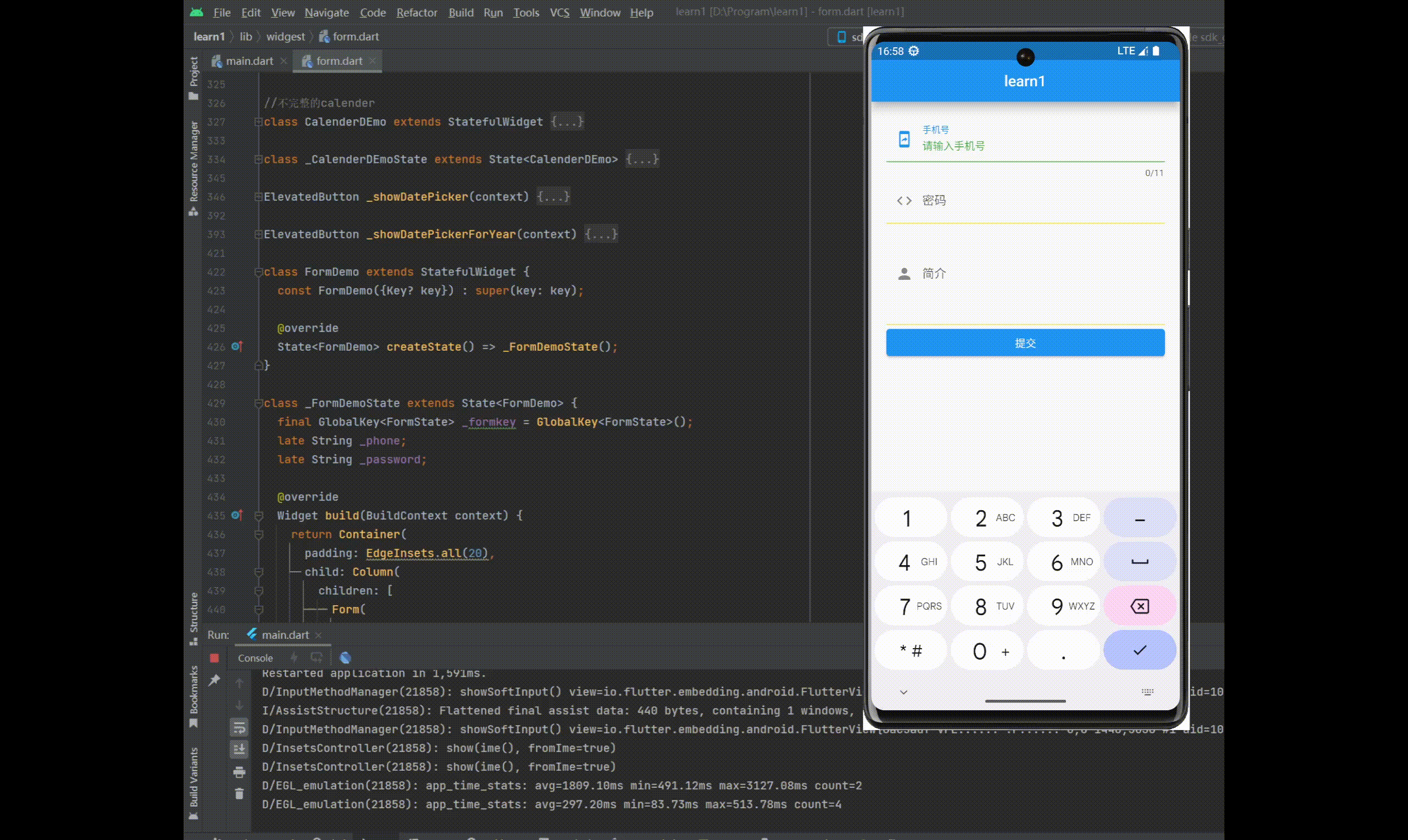The width and height of the screenshot is (1408, 840).
Task: Stop the running app with red square
Action: pyautogui.click(x=214, y=657)
